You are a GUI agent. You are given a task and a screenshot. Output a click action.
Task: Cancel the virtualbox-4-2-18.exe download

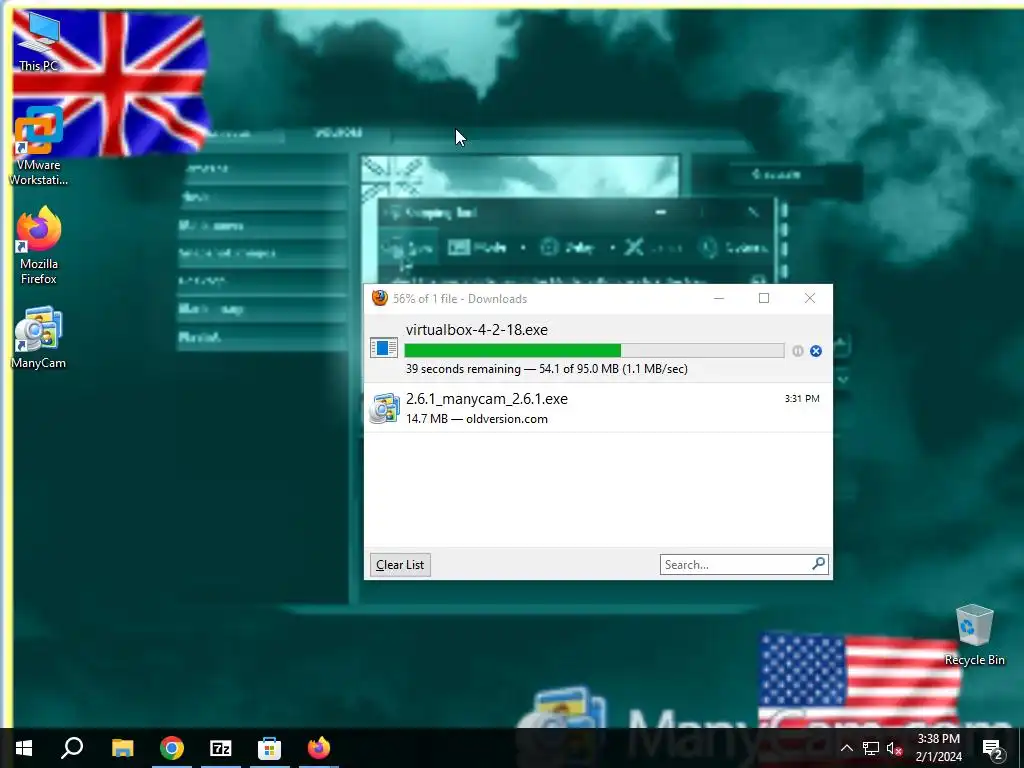tap(816, 351)
